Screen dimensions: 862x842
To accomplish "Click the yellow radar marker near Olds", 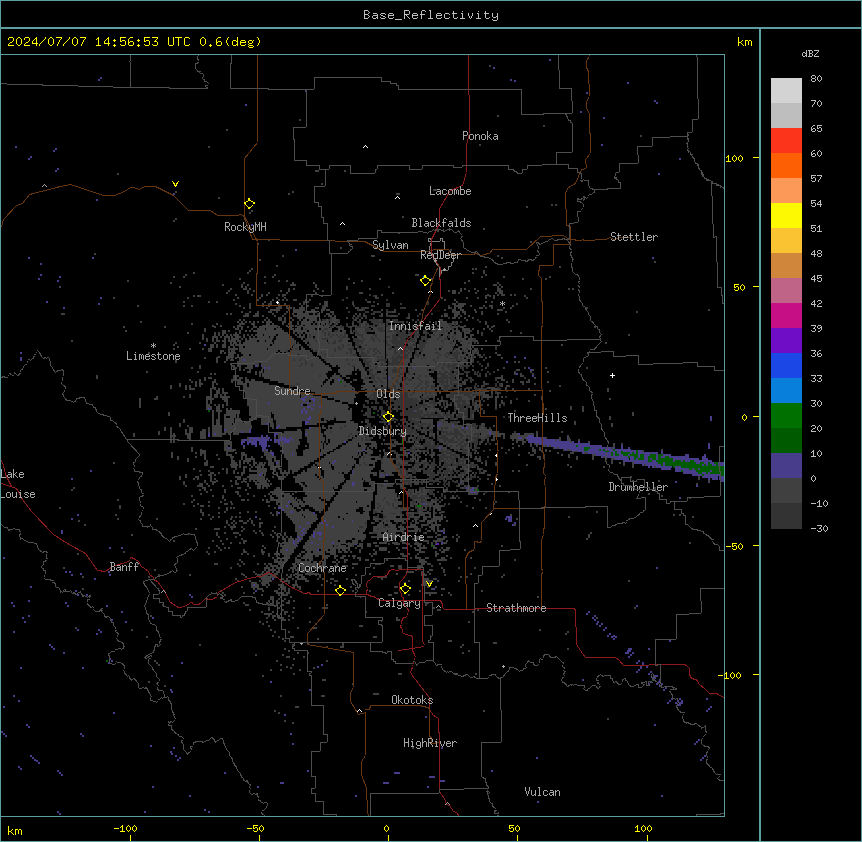I will [388, 417].
